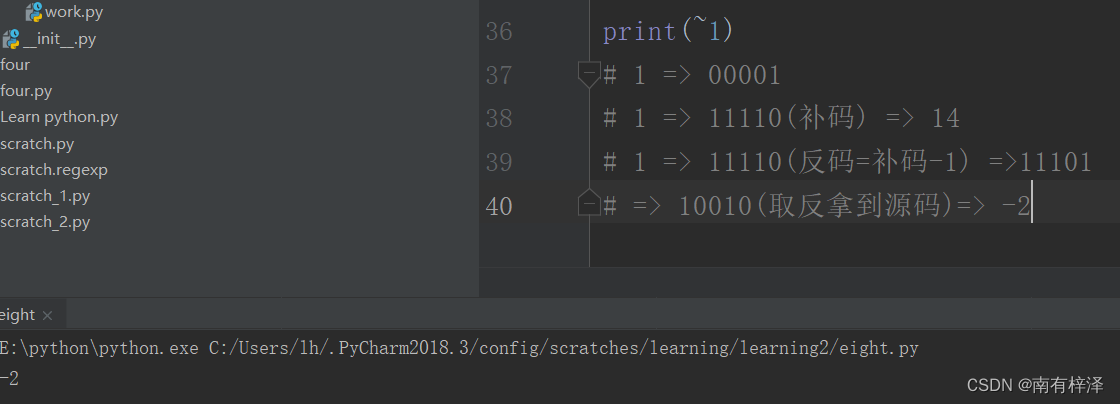
Task: Close the 'eight' run tab
Action: tap(47, 315)
